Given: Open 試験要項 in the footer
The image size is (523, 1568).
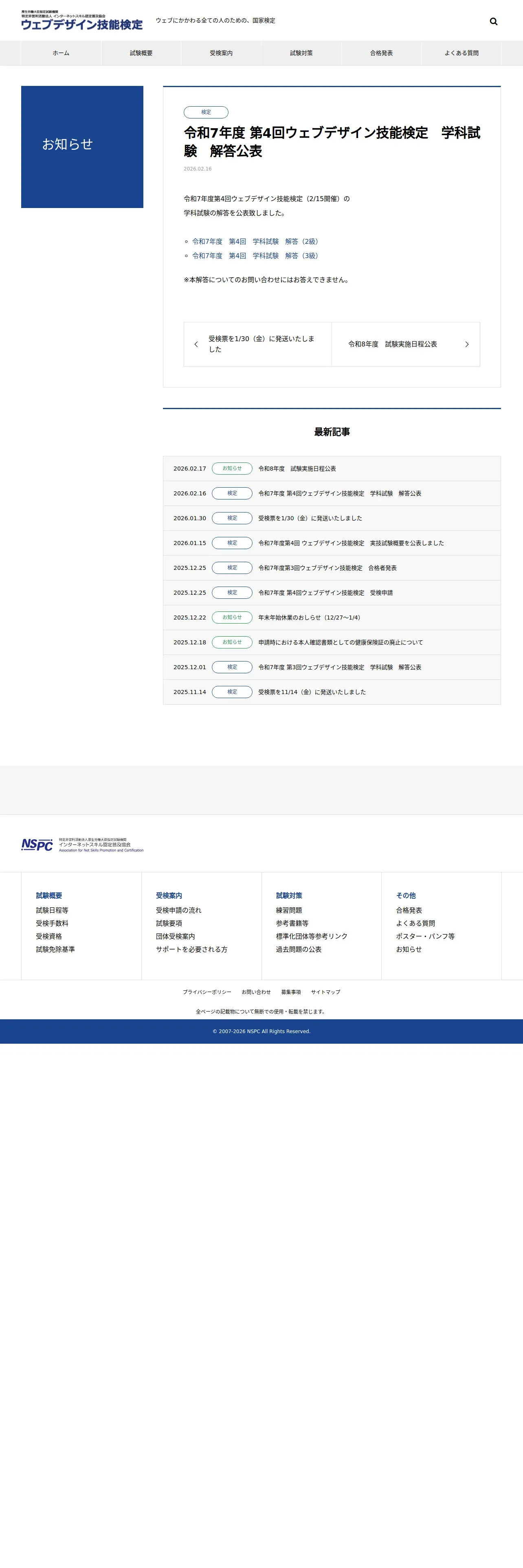Looking at the screenshot, I should [169, 923].
